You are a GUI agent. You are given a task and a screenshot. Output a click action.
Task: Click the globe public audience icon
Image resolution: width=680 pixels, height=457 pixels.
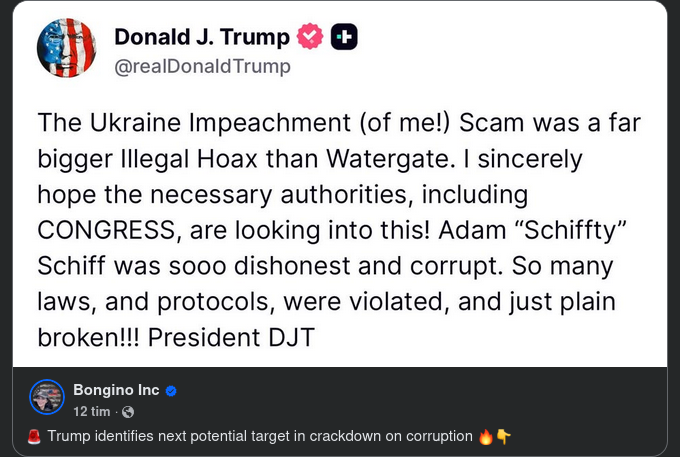click(x=128, y=412)
